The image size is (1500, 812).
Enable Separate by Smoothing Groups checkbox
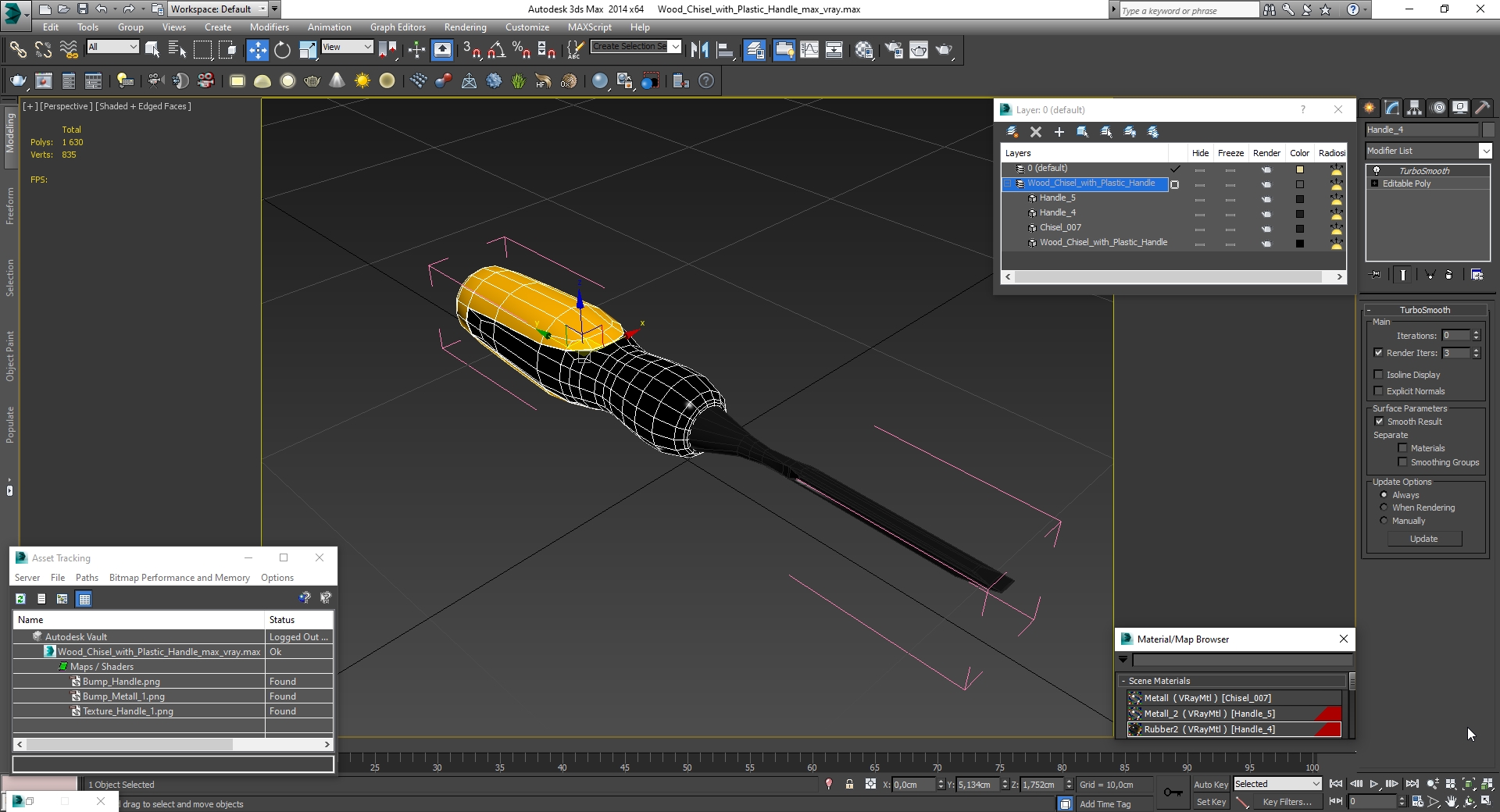pos(1402,462)
